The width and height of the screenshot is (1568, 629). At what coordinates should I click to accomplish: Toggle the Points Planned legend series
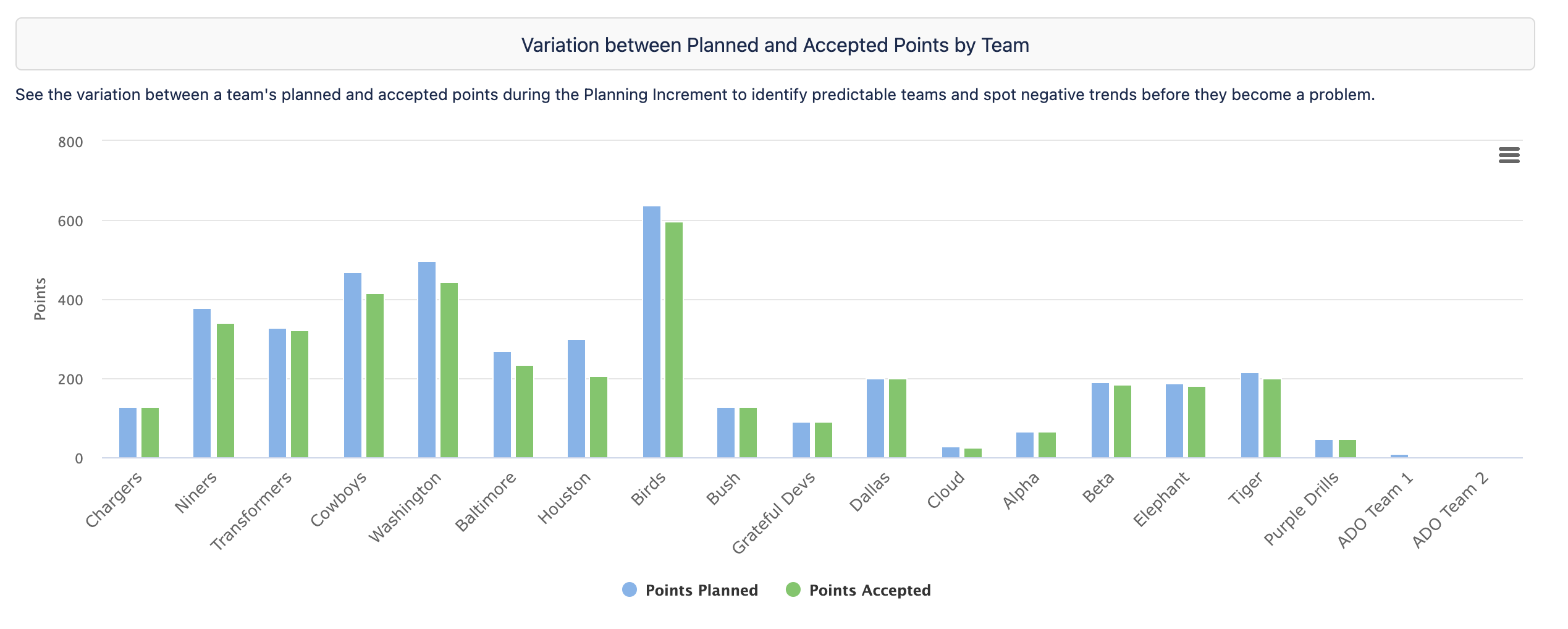[701, 590]
